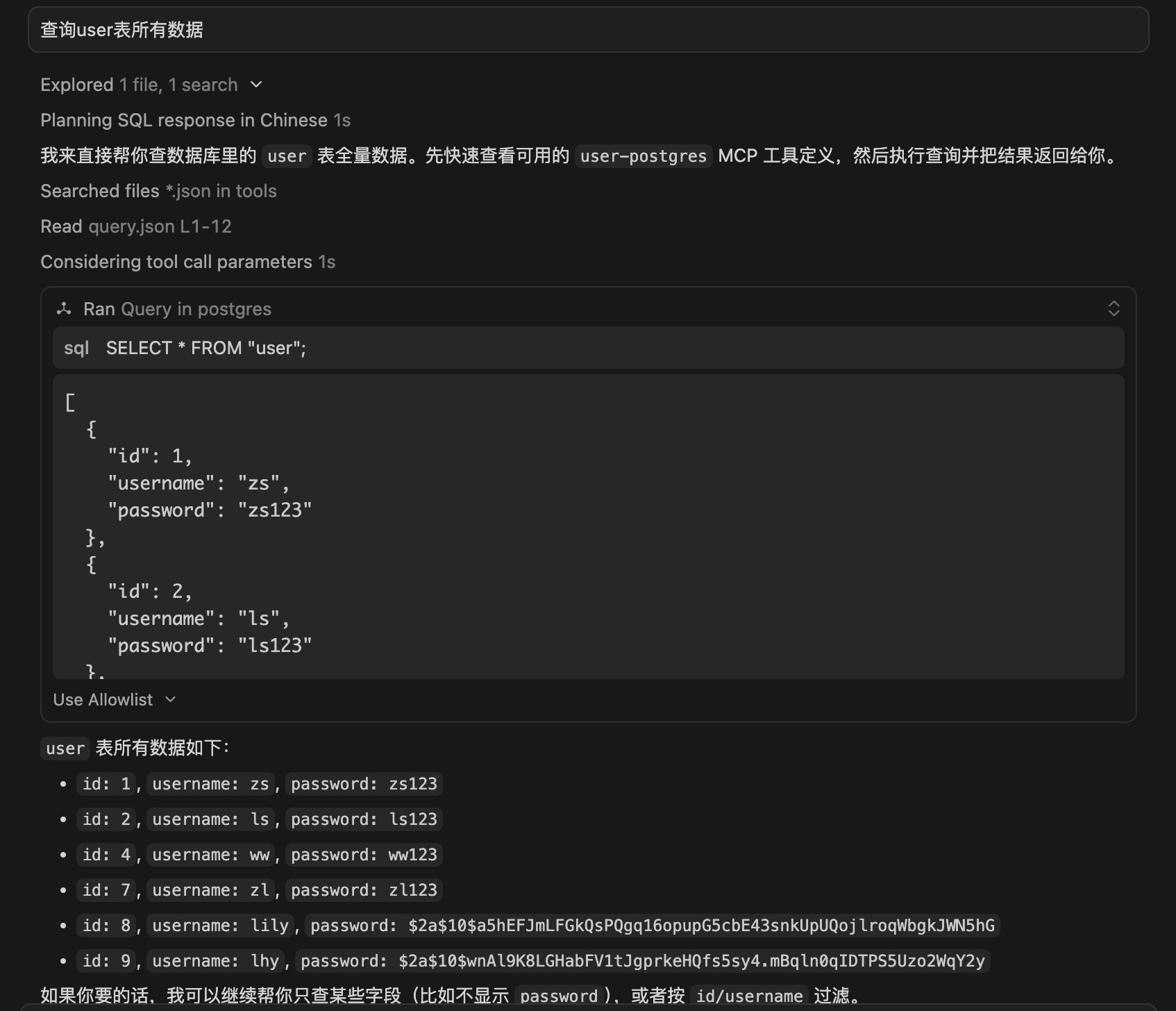
Task: Open the Use Allowlist dropdown
Action: click(115, 700)
